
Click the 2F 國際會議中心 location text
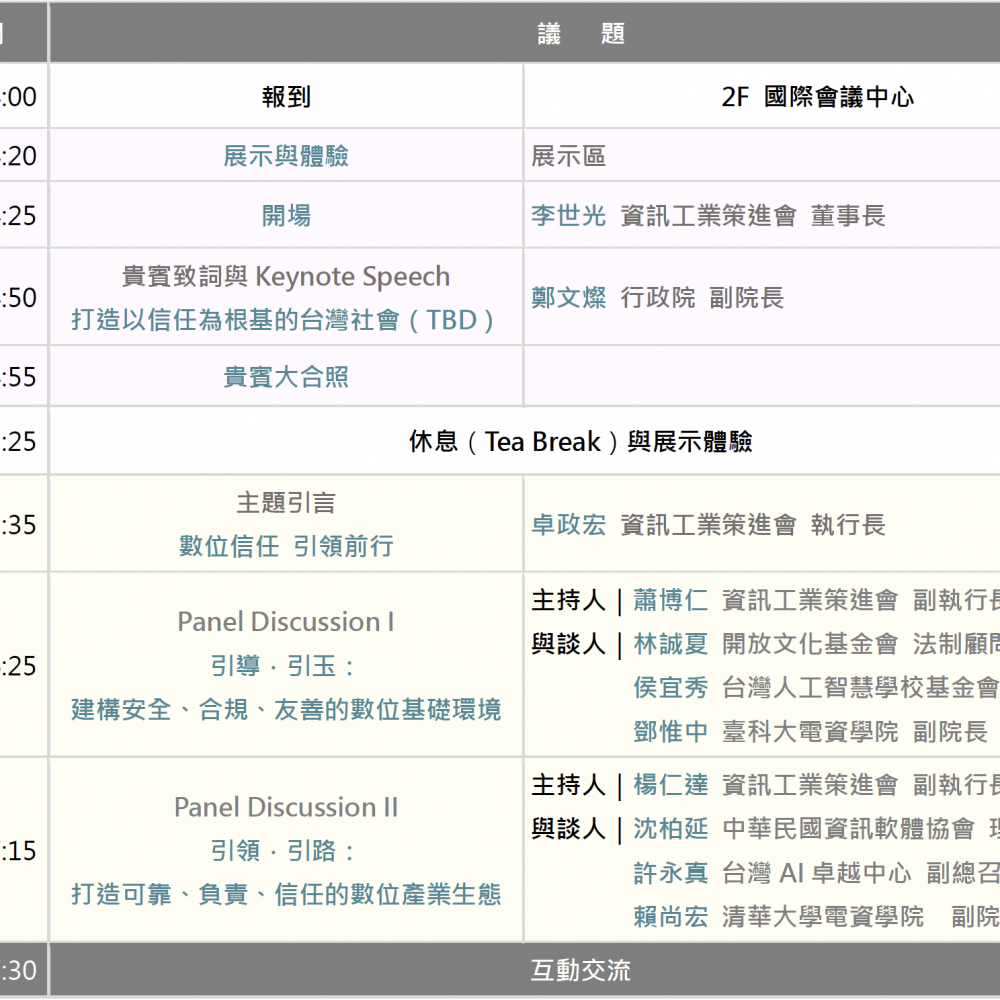tap(817, 97)
